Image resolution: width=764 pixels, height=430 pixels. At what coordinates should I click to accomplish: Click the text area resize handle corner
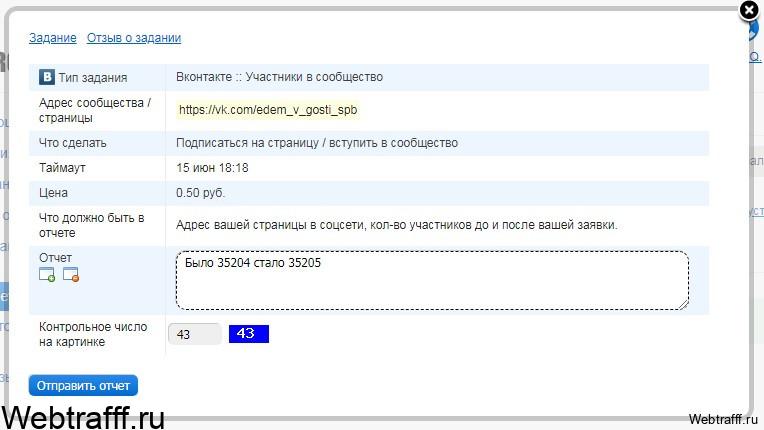pos(684,305)
